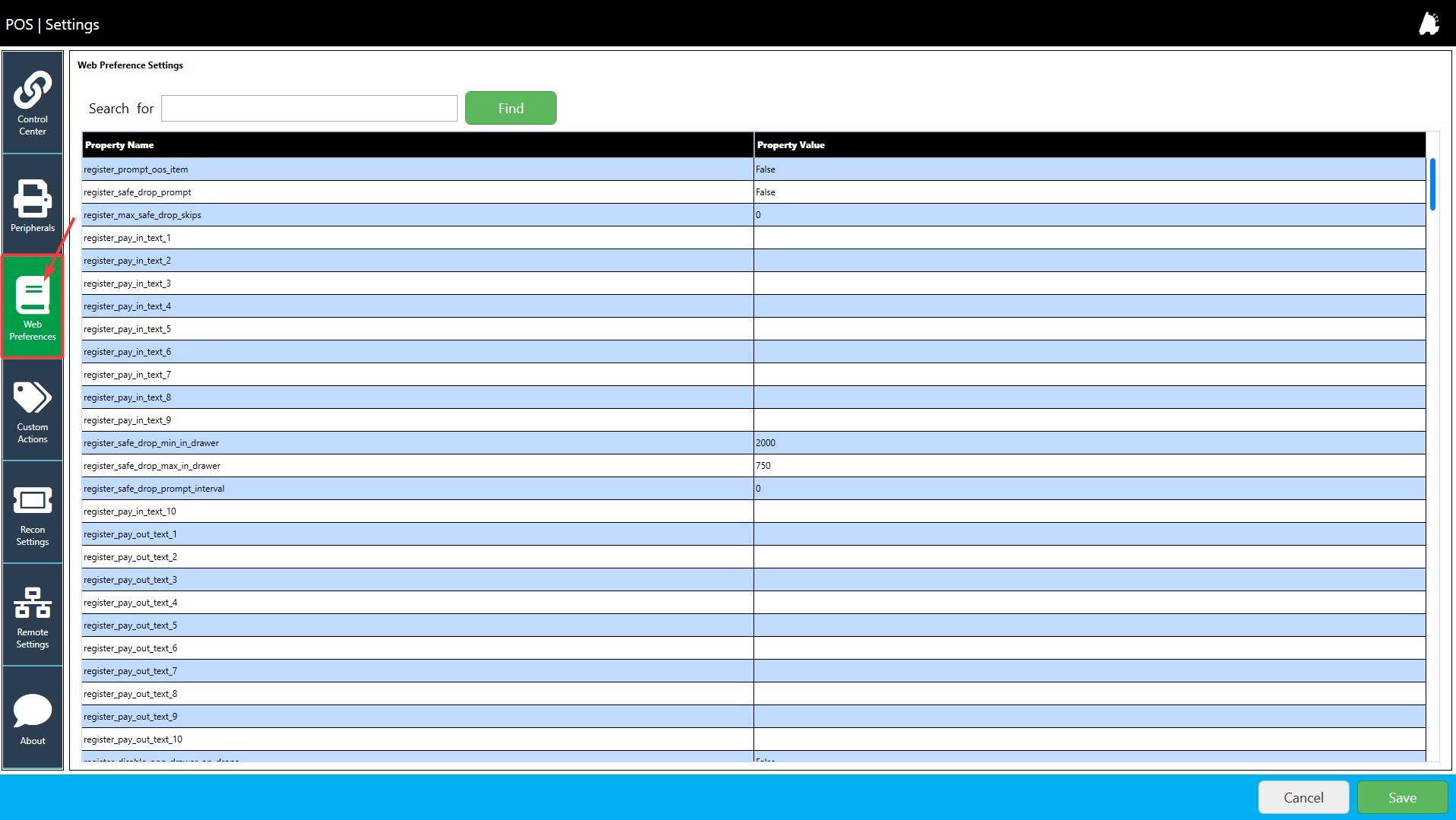Select register_pay_out_text_10 row

point(753,739)
